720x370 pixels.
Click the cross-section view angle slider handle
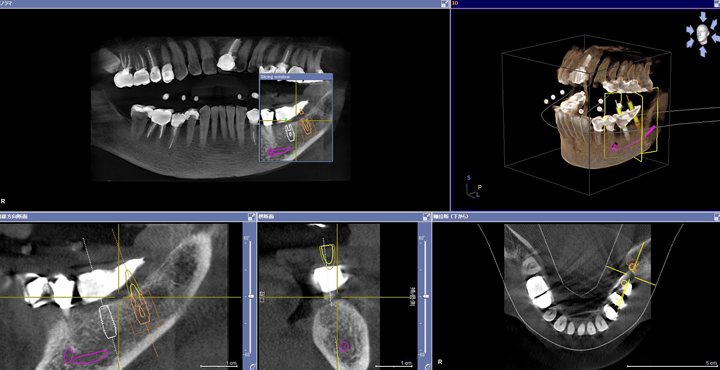coord(426,297)
